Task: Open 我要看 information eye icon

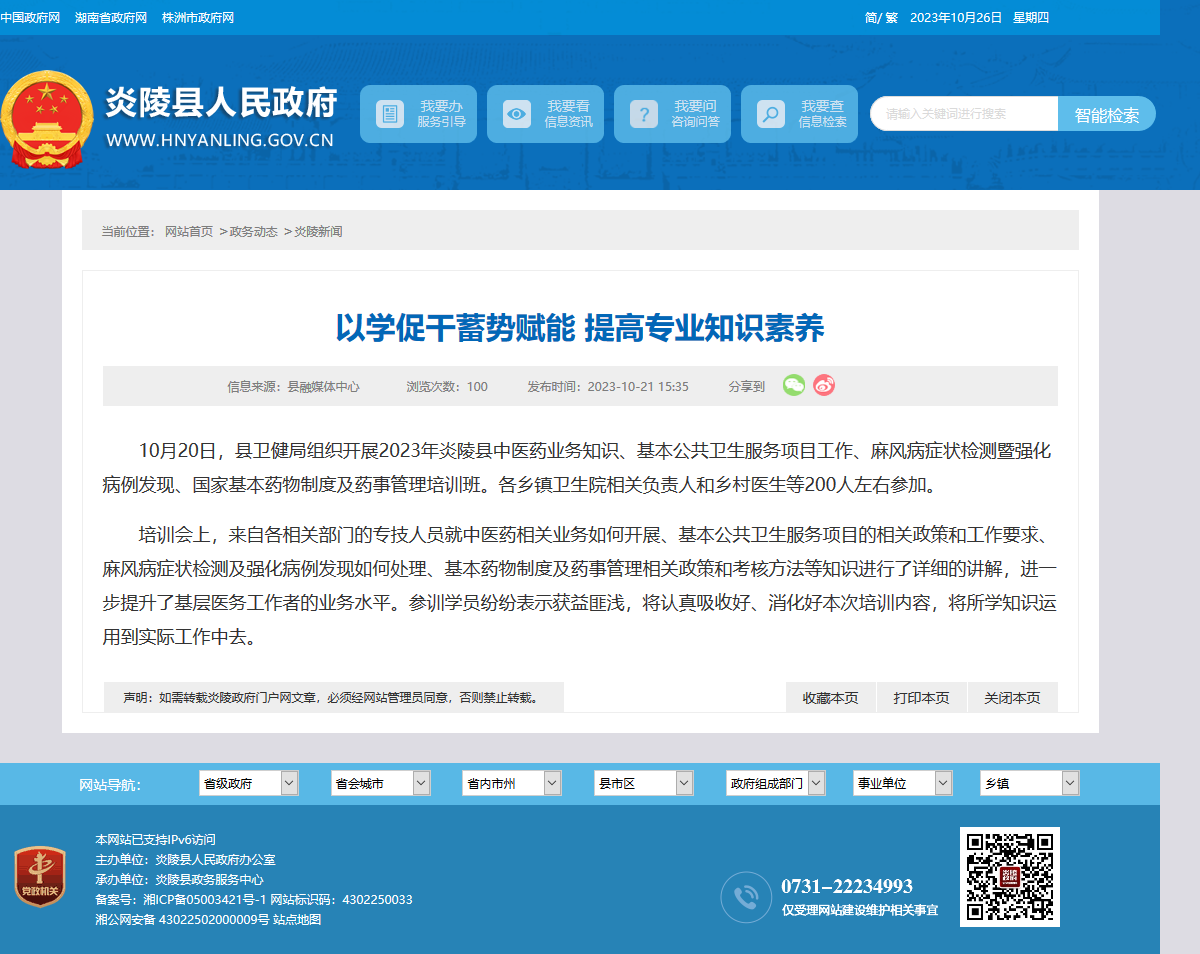Action: (x=517, y=114)
